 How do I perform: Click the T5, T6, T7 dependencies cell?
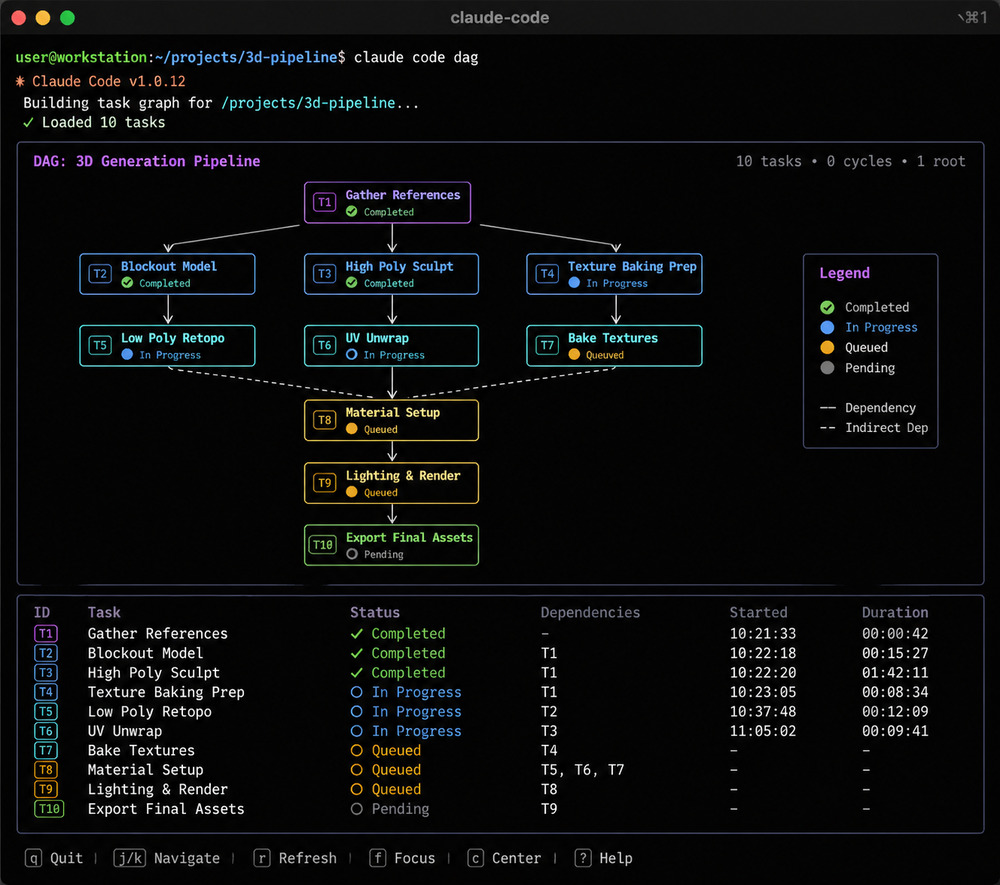coord(582,770)
